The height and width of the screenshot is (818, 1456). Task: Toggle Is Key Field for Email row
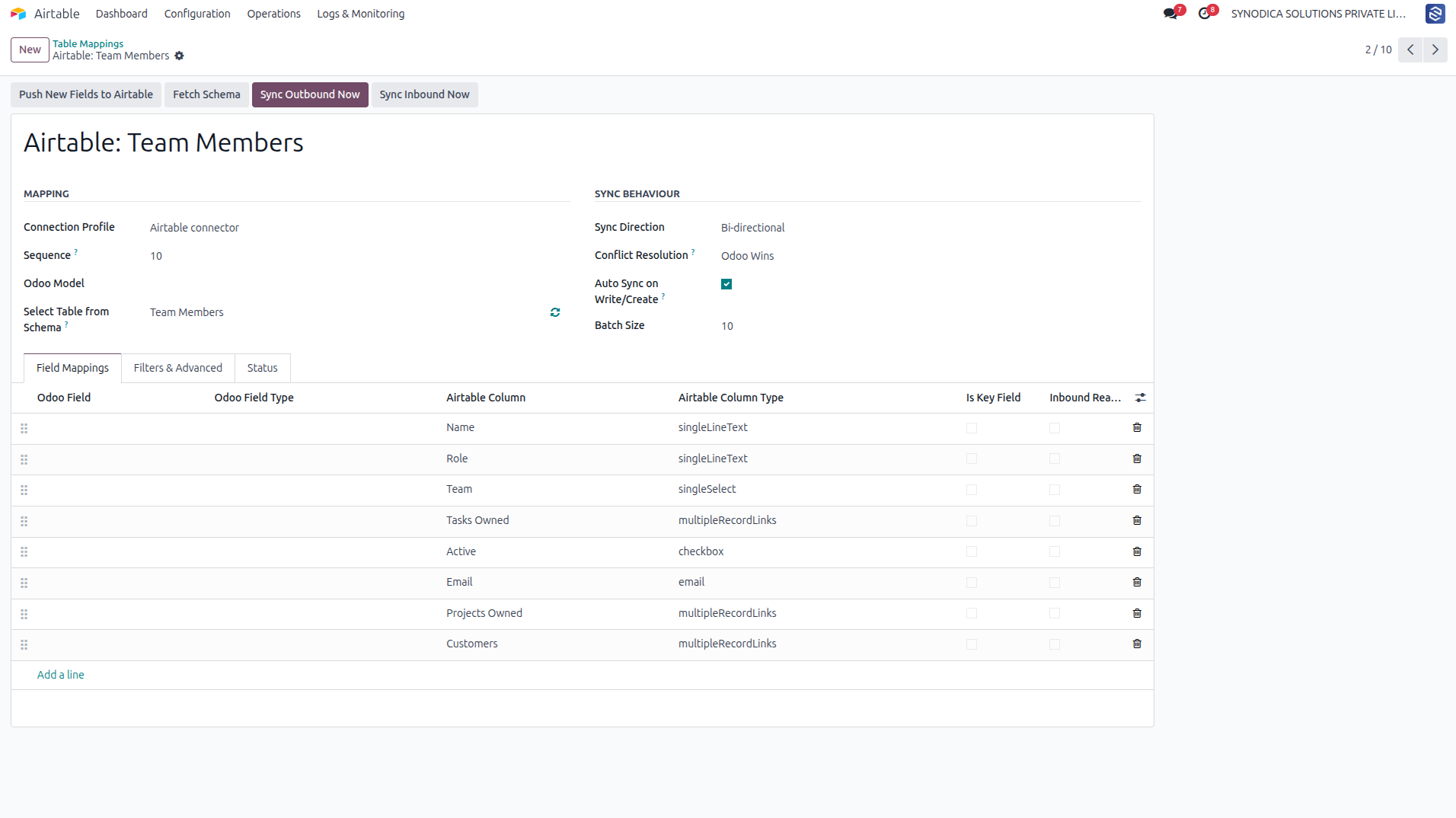pos(972,583)
